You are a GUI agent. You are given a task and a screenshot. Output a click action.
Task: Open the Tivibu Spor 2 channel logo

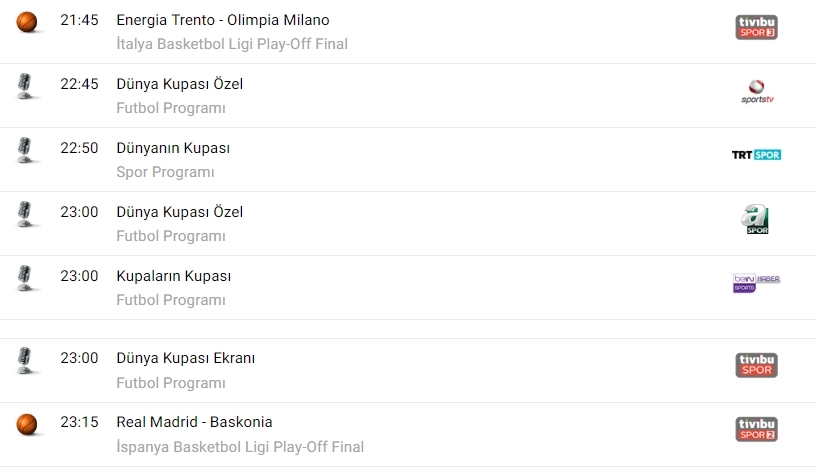(756, 429)
